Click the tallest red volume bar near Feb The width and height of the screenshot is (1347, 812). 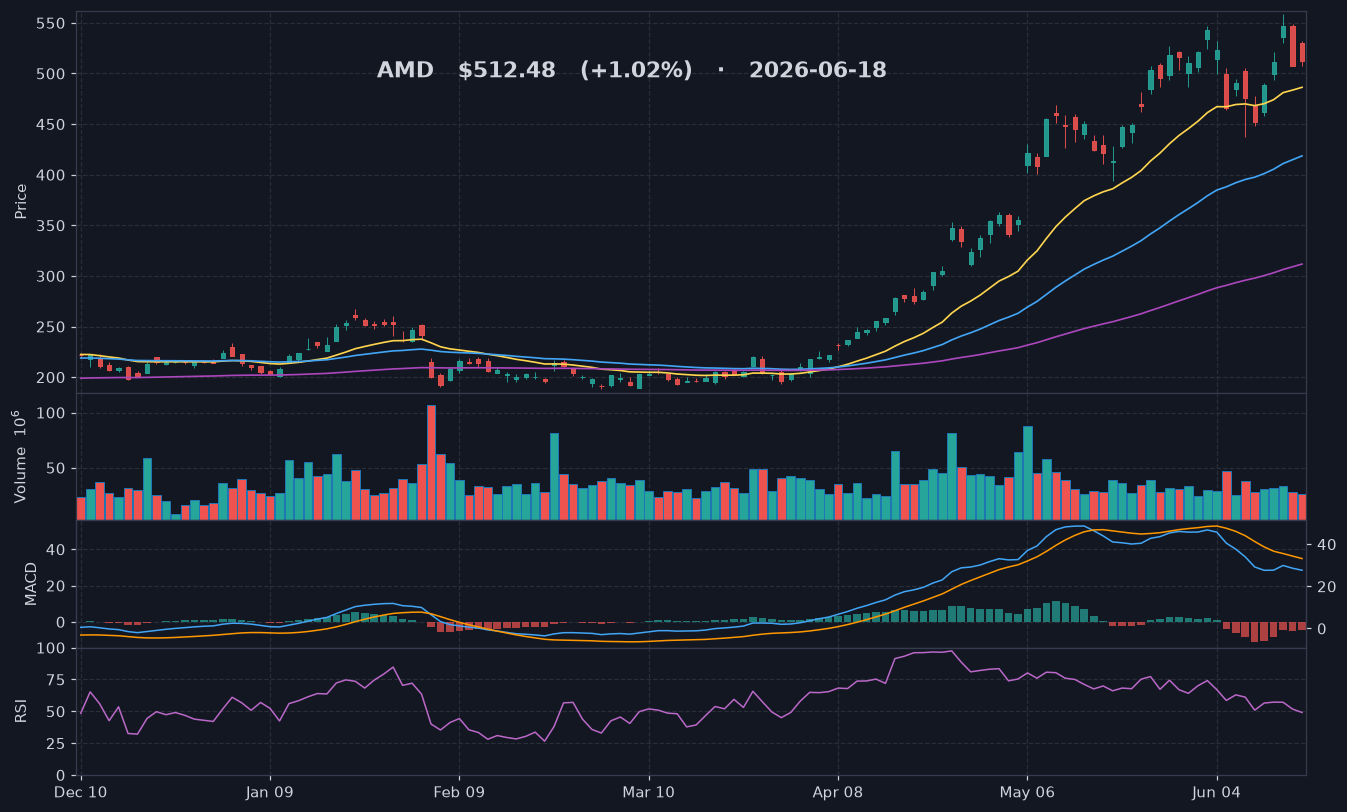[x=432, y=462]
